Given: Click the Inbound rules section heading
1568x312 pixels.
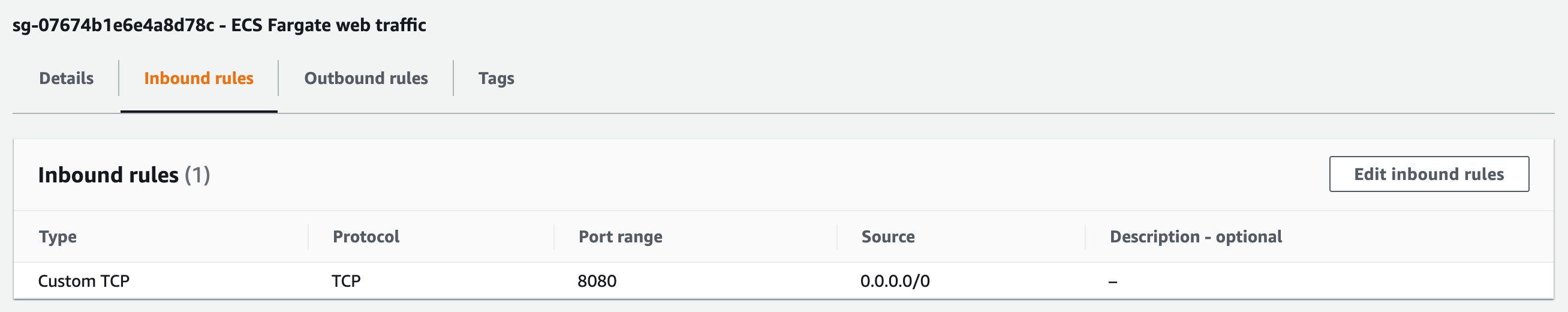Looking at the screenshot, I should 109,175.
